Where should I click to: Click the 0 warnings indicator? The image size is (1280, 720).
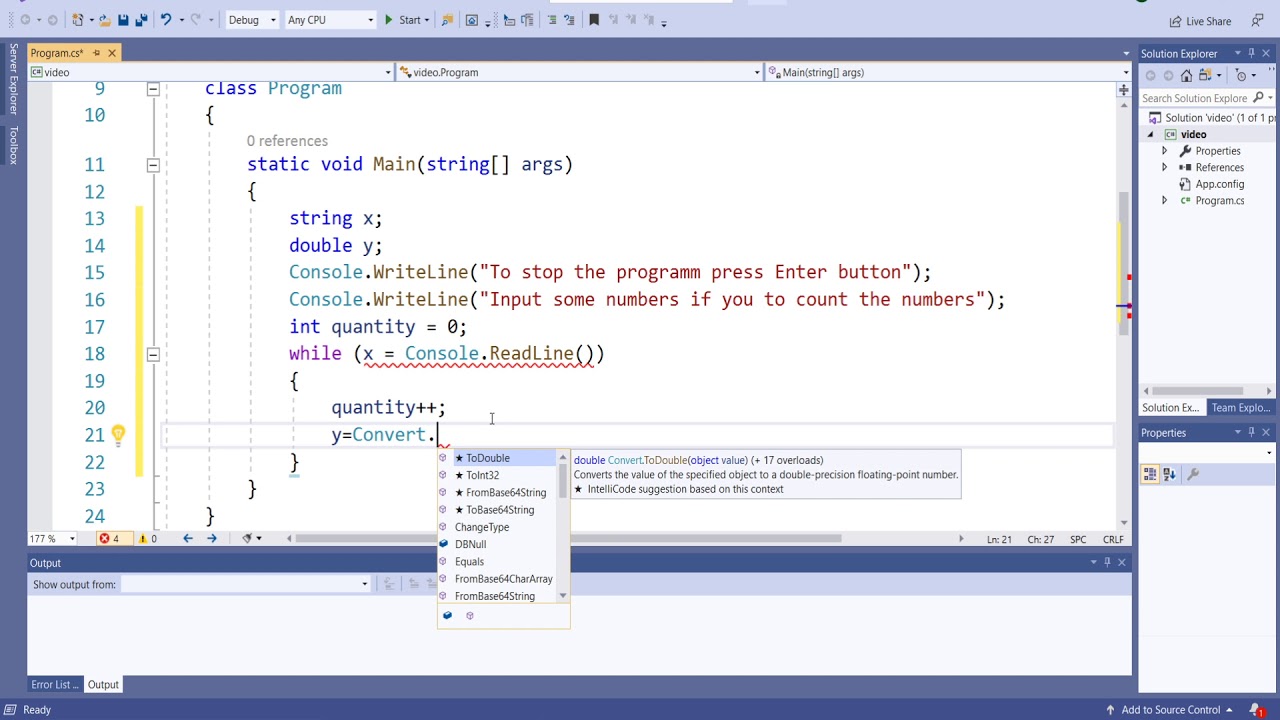click(147, 539)
